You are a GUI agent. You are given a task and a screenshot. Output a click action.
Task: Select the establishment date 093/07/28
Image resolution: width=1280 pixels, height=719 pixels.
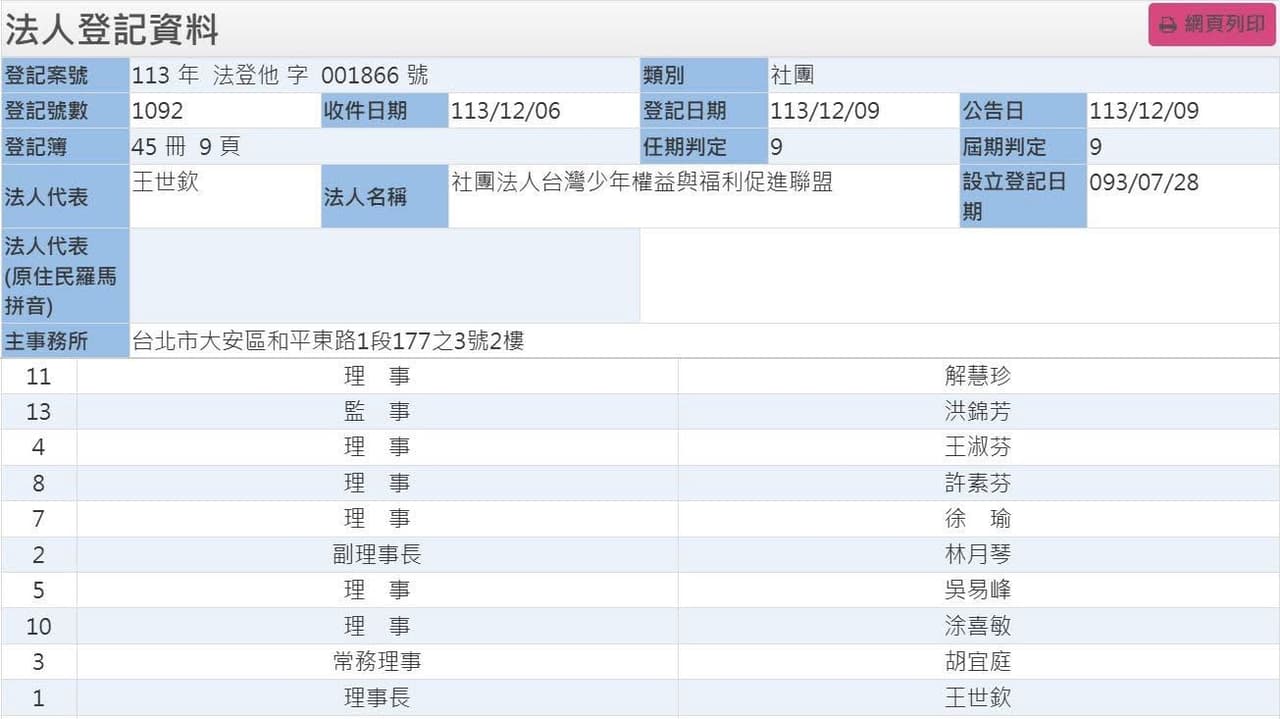(1144, 183)
